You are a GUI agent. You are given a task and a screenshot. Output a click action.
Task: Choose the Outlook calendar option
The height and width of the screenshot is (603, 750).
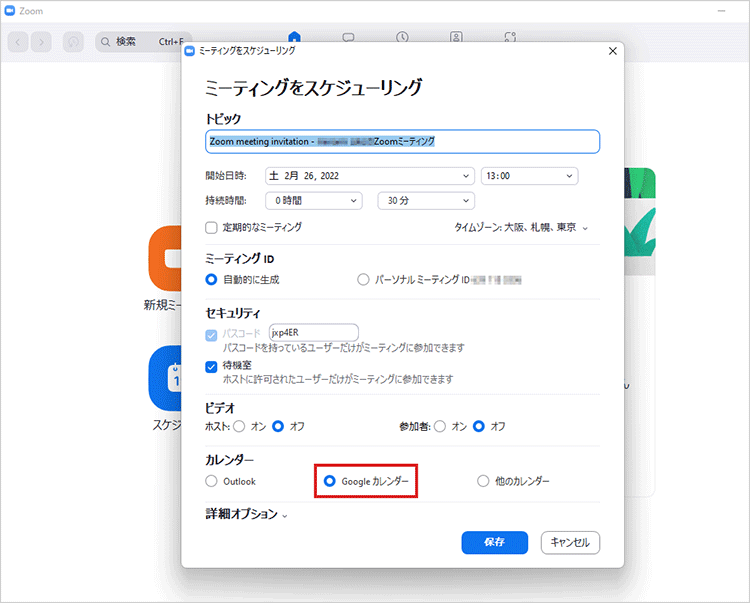[211, 481]
